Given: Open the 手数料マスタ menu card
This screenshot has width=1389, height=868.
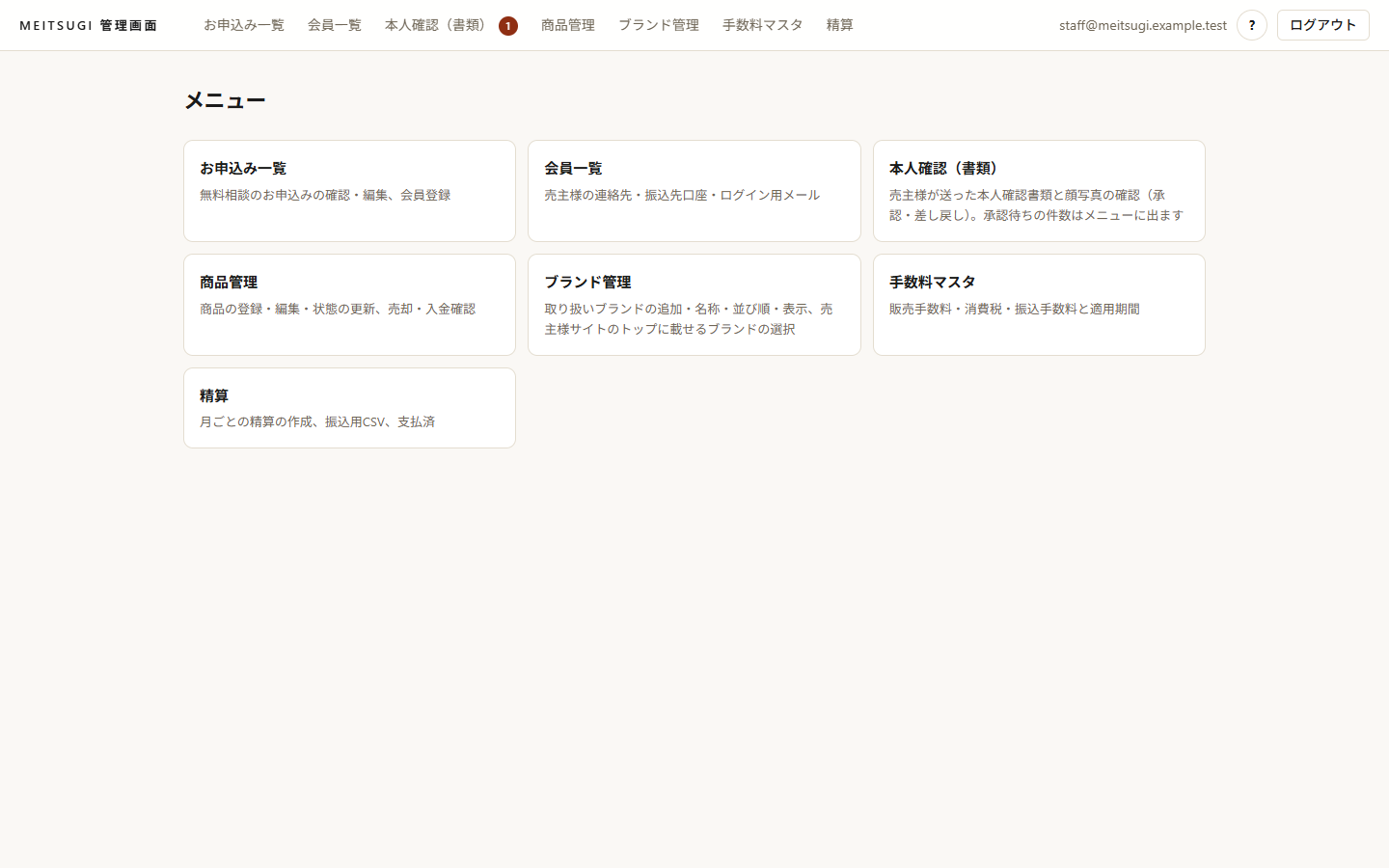Looking at the screenshot, I should [x=1039, y=305].
